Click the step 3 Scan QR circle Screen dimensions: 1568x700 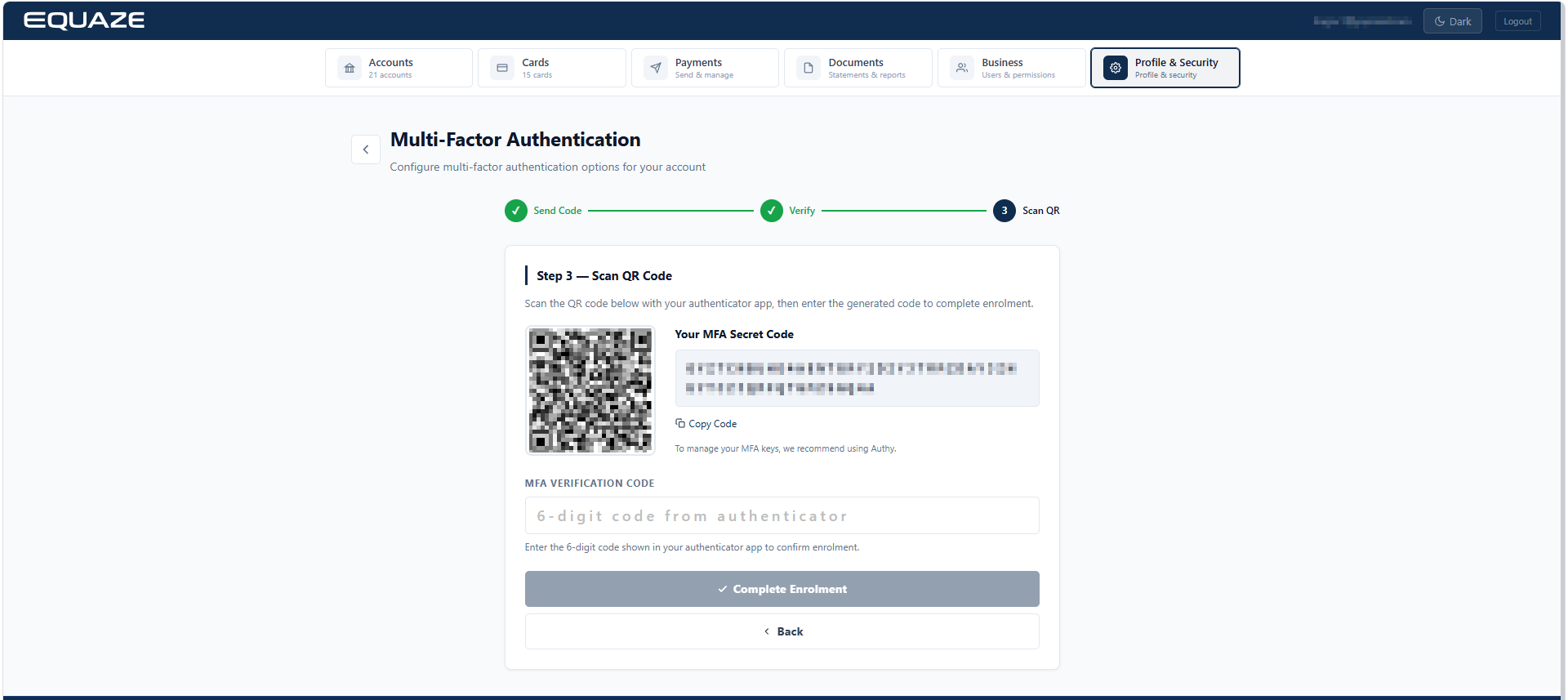[1004, 211]
